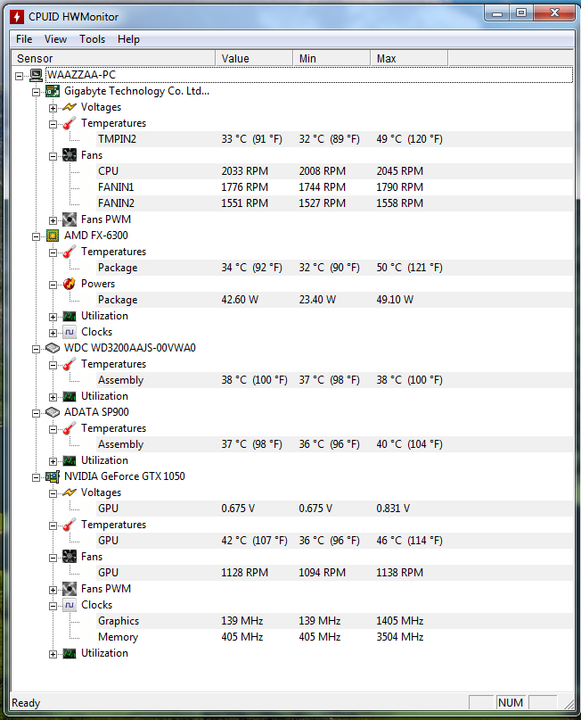Select the TMPIN2 temperature row

point(292,139)
